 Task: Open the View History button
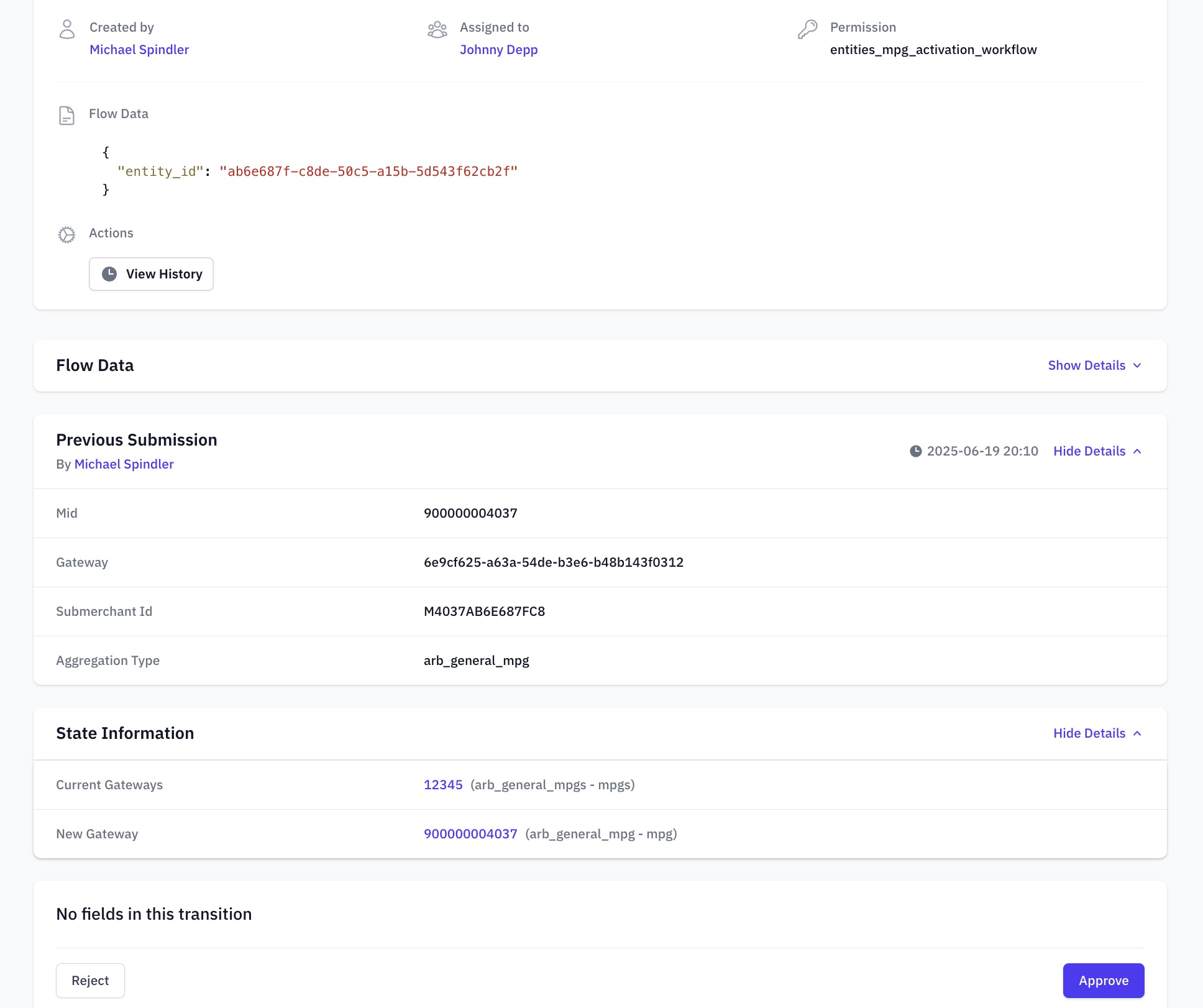[151, 274]
